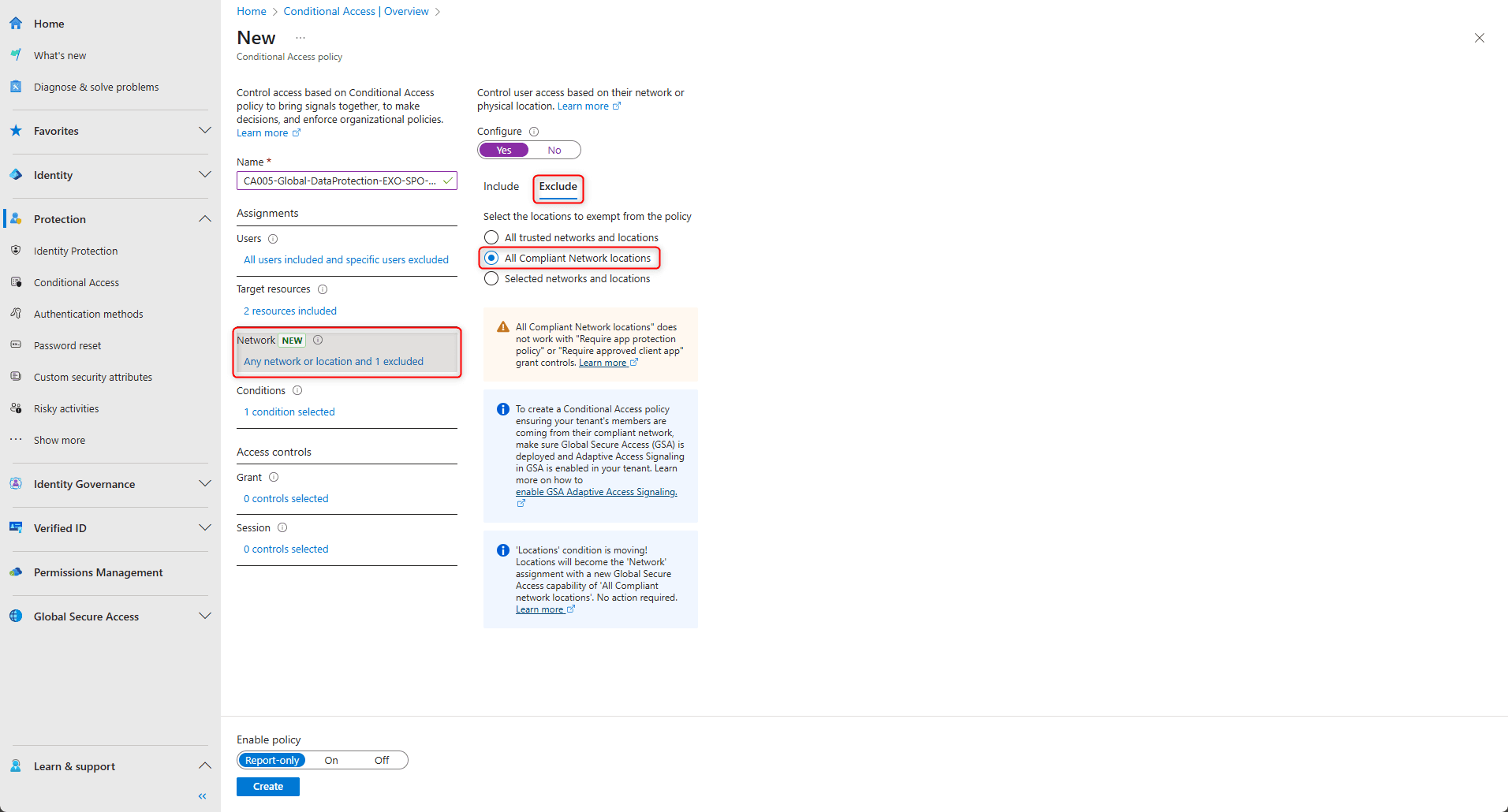The image size is (1508, 812).
Task: Click info icon next to Target resources
Action: click(x=323, y=289)
